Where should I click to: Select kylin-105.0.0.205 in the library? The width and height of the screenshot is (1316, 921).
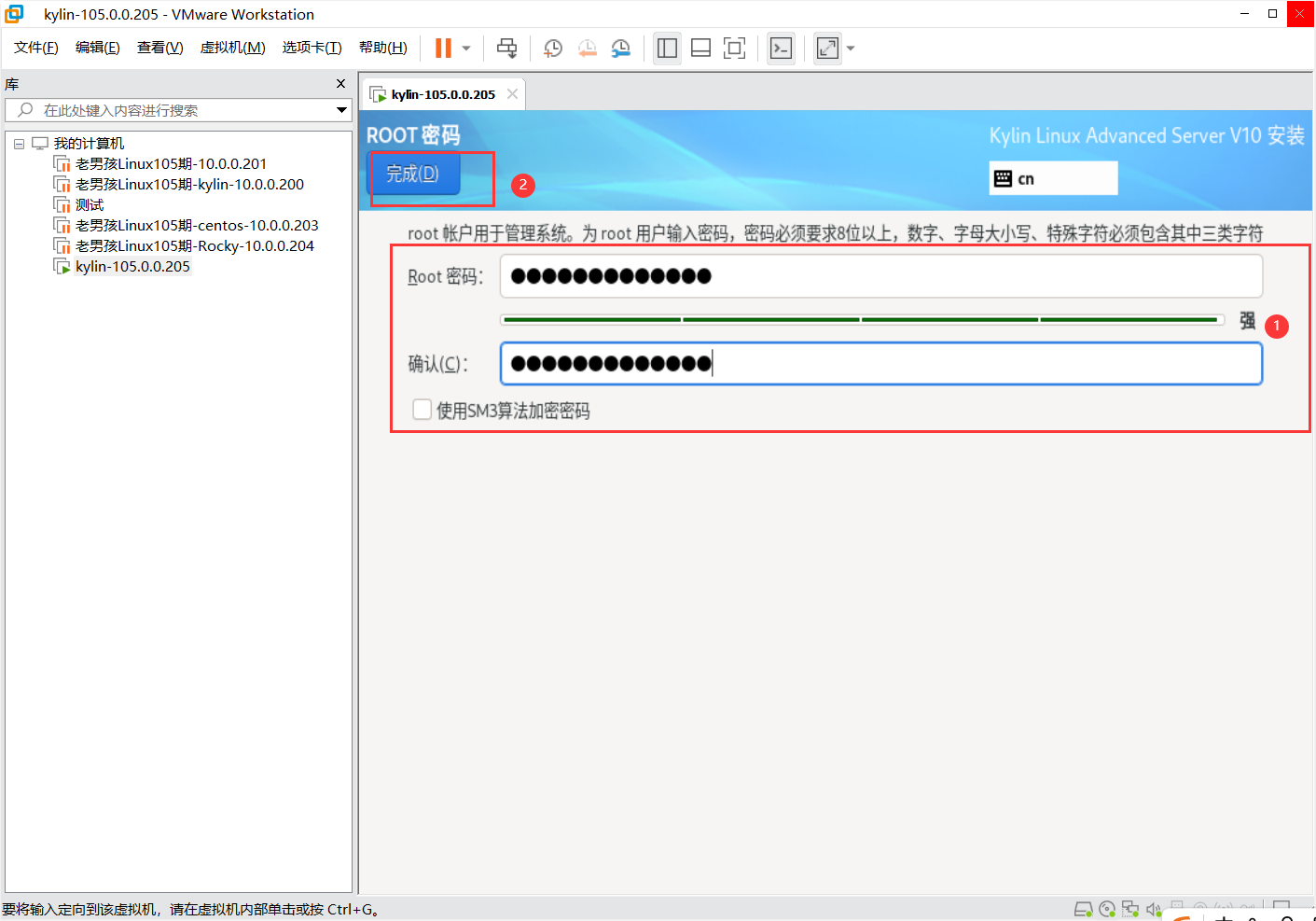132,267
